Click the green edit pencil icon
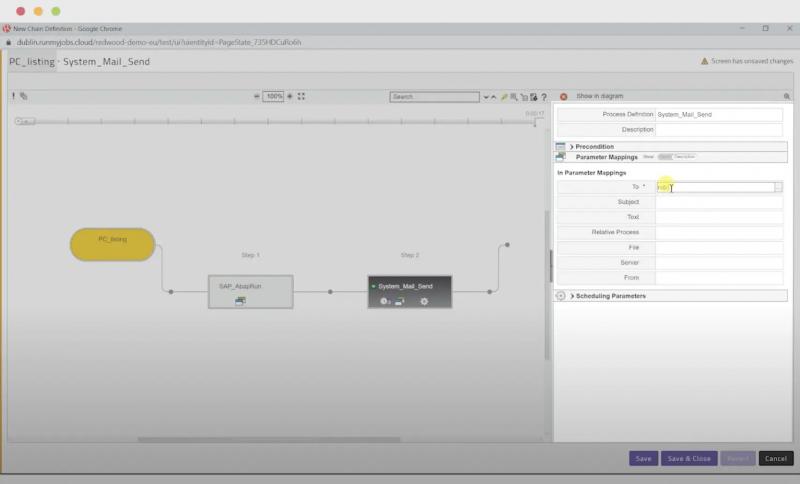 [504, 97]
